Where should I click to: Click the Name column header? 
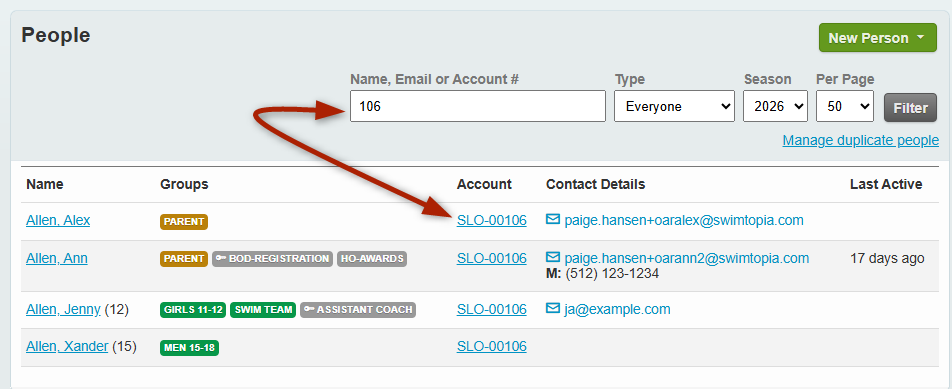(45, 184)
